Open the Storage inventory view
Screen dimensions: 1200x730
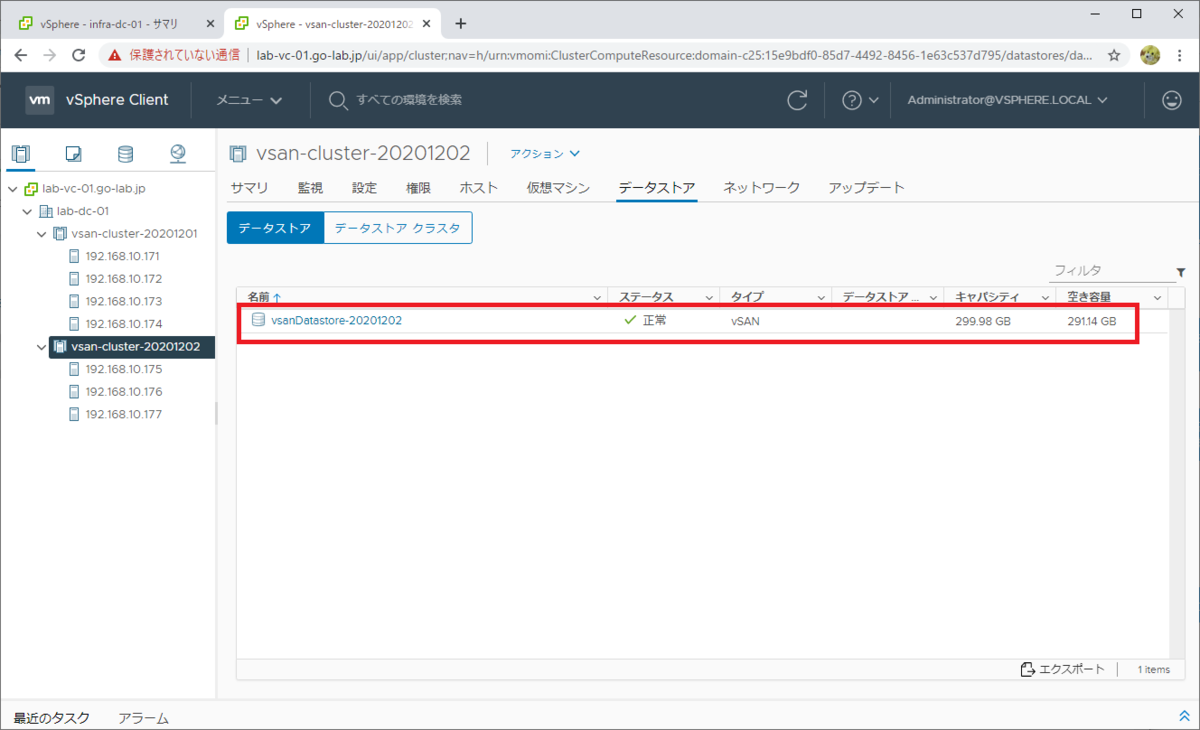[x=125, y=154]
